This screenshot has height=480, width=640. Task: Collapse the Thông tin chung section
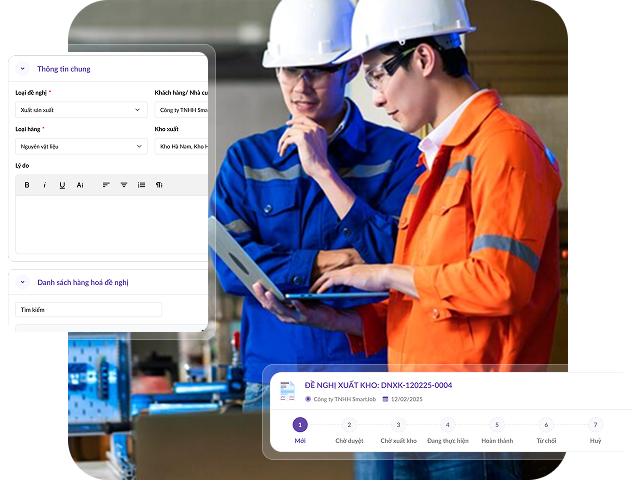click(23, 69)
